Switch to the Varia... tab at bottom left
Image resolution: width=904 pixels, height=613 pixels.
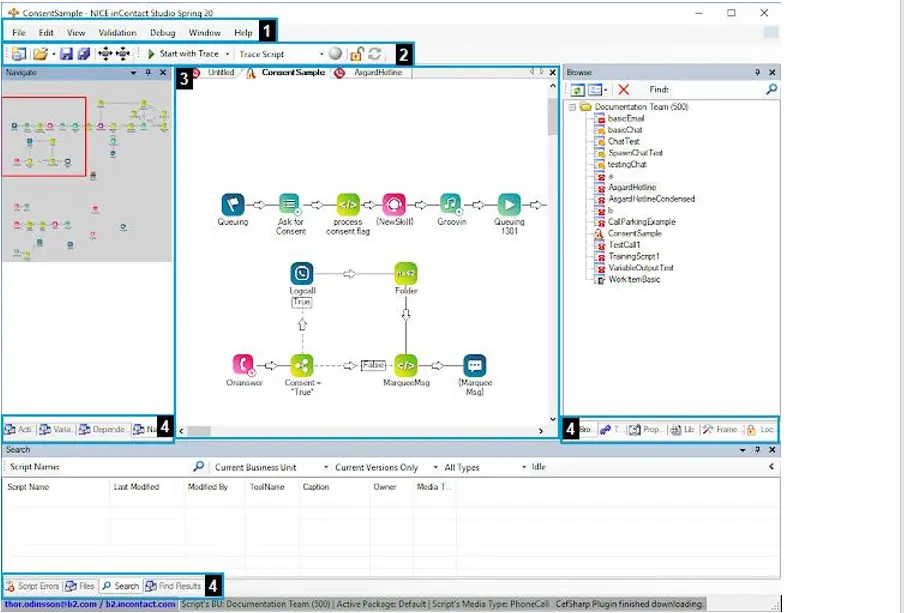click(x=56, y=430)
